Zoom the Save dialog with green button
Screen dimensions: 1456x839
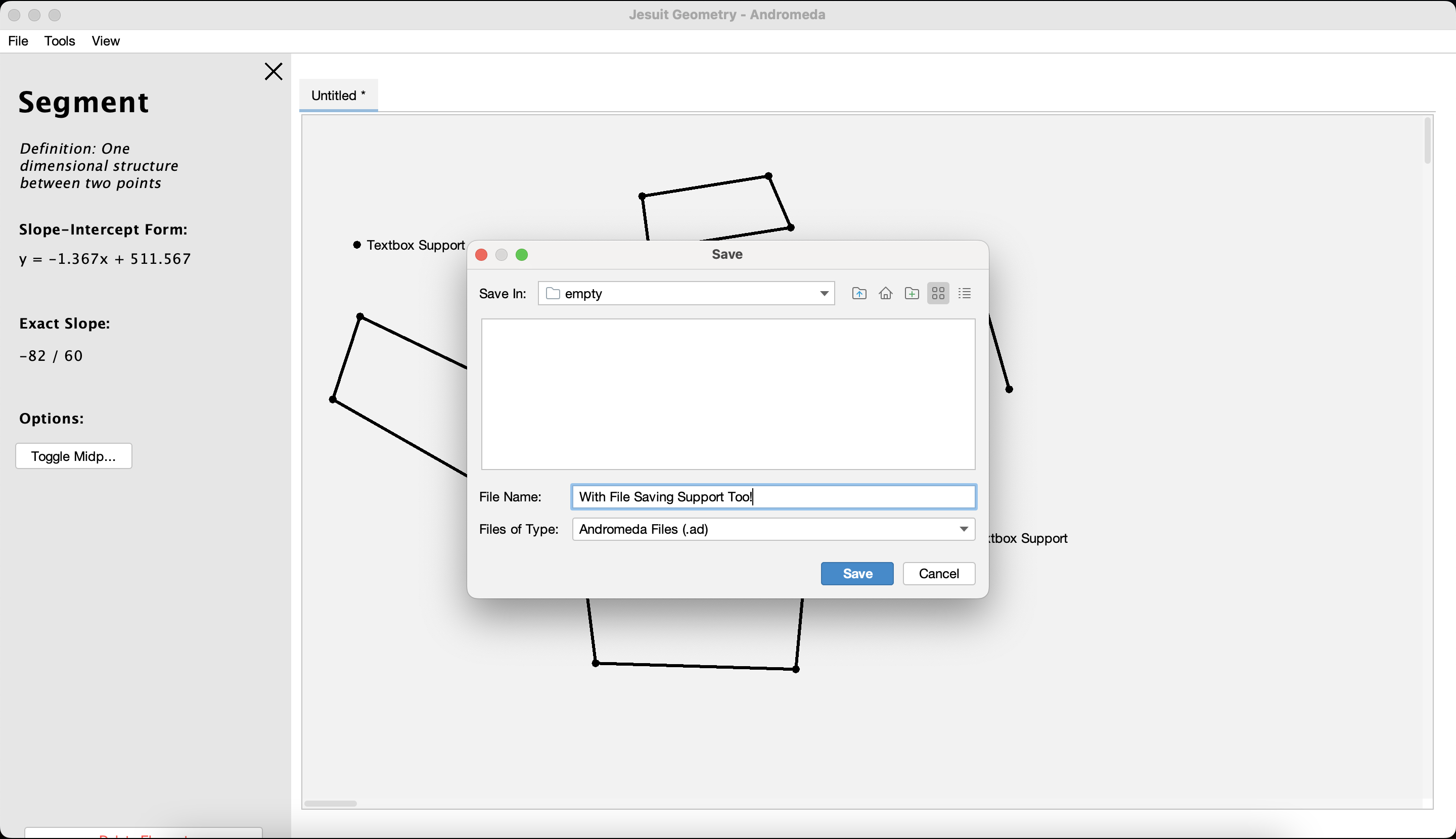pos(522,255)
